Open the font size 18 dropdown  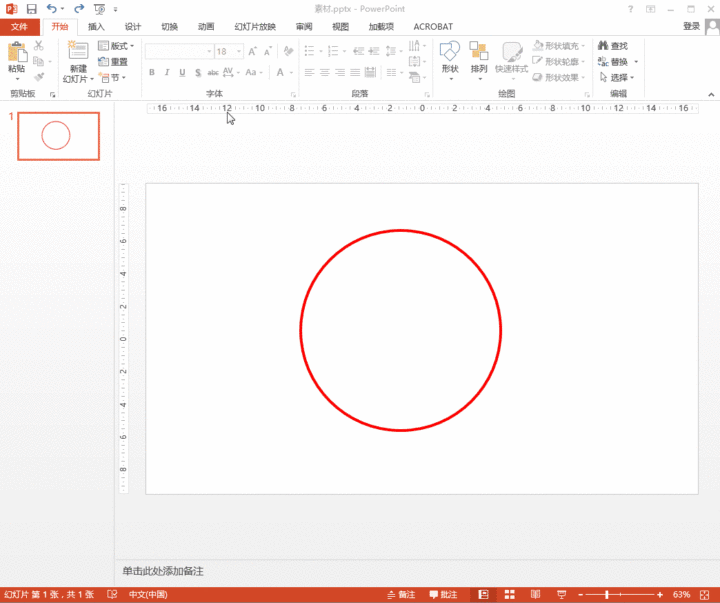[x=239, y=51]
